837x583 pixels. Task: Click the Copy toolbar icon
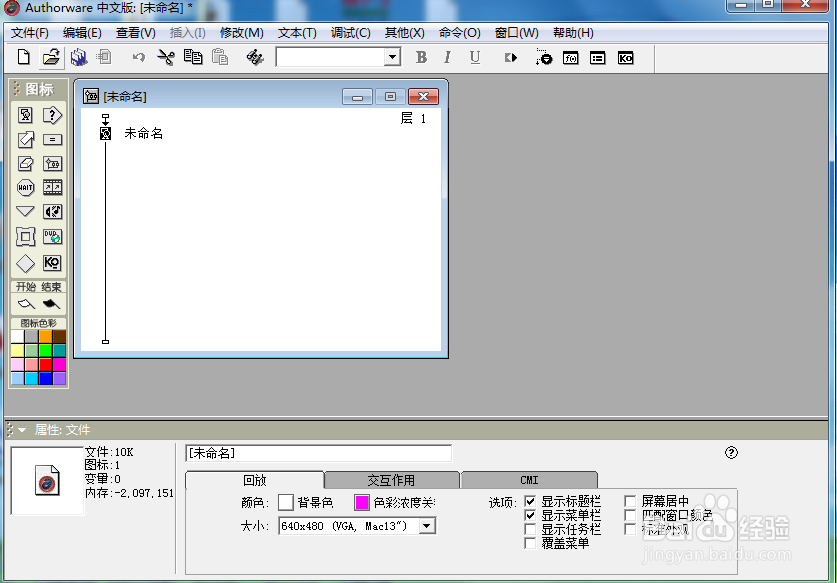193,57
